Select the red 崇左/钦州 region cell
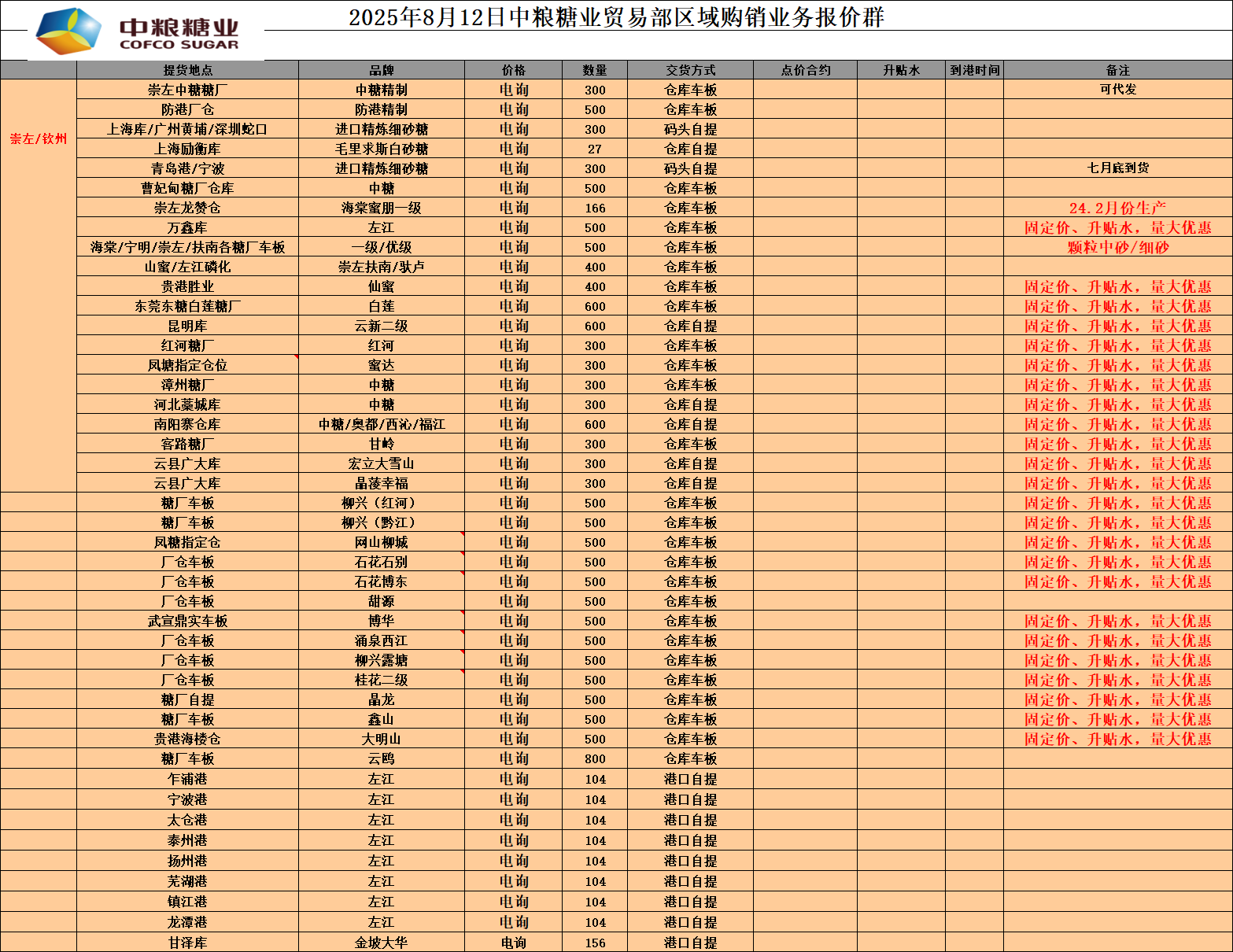Image resolution: width=1233 pixels, height=952 pixels. [39, 139]
